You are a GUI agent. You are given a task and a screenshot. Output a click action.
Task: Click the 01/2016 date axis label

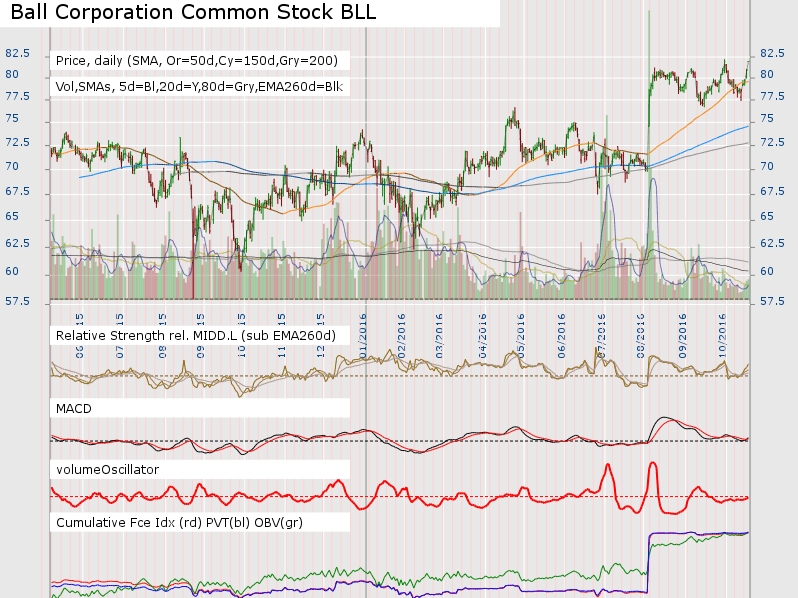[x=363, y=336]
